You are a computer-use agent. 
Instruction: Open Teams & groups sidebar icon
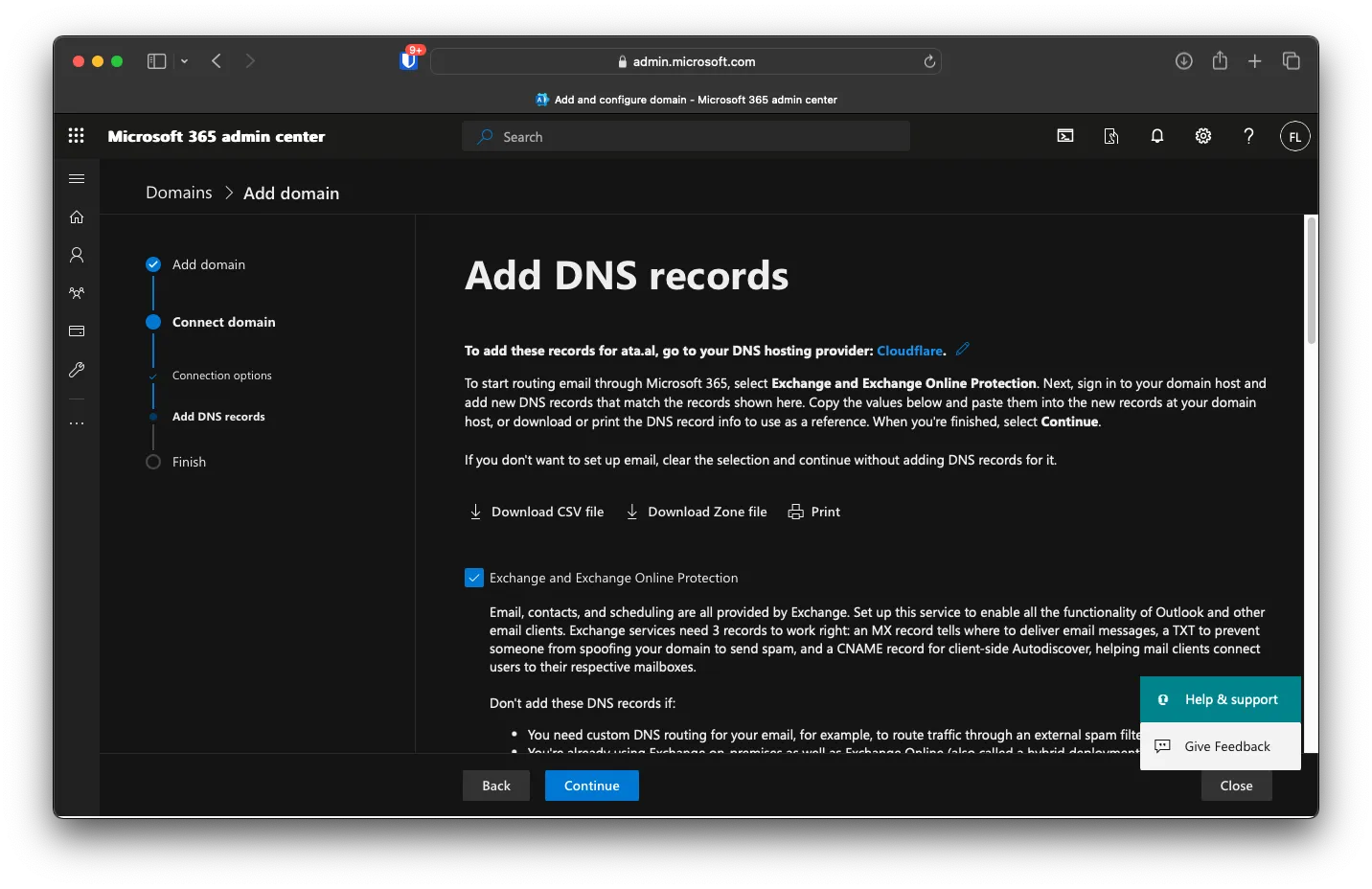[x=77, y=293]
